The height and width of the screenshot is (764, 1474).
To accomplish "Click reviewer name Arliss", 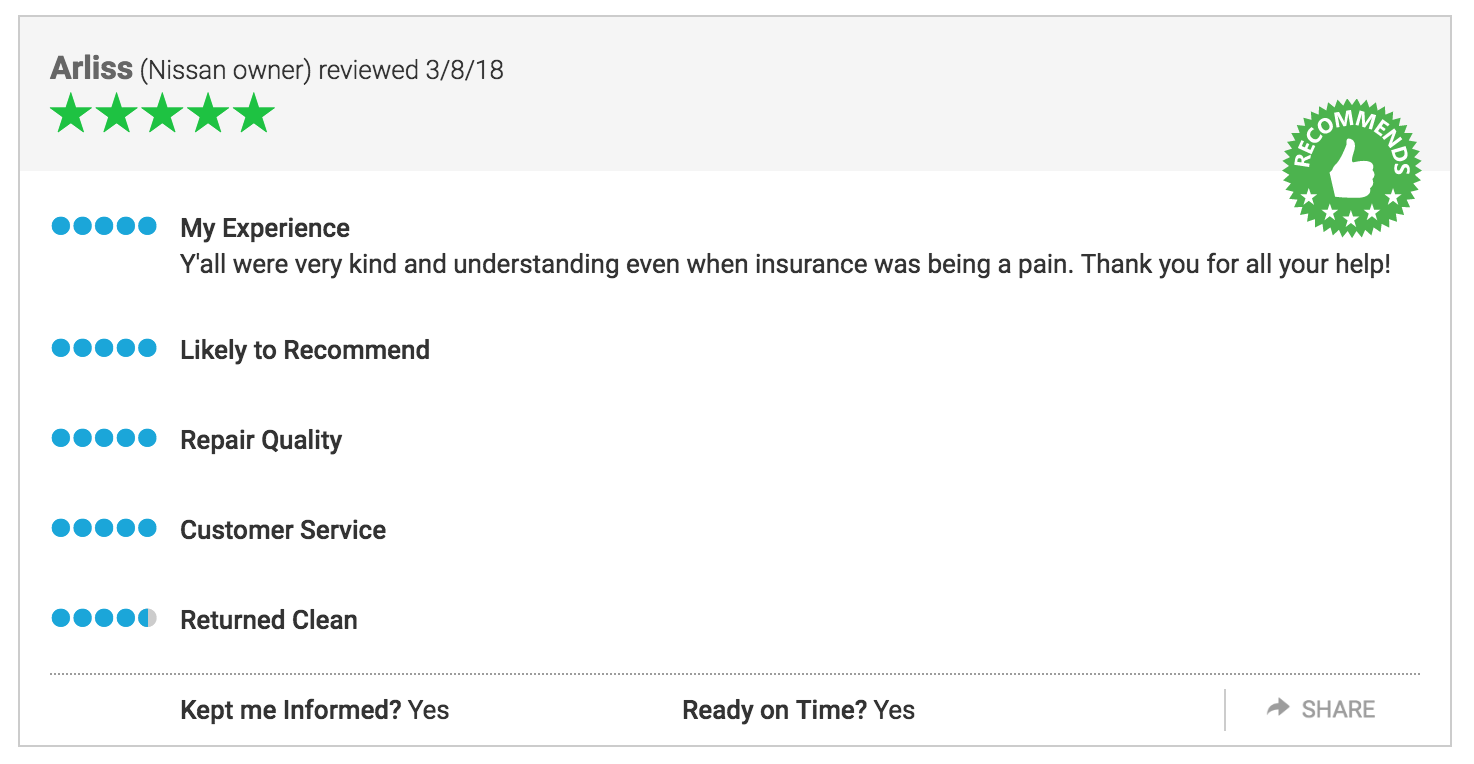I will click(x=91, y=68).
